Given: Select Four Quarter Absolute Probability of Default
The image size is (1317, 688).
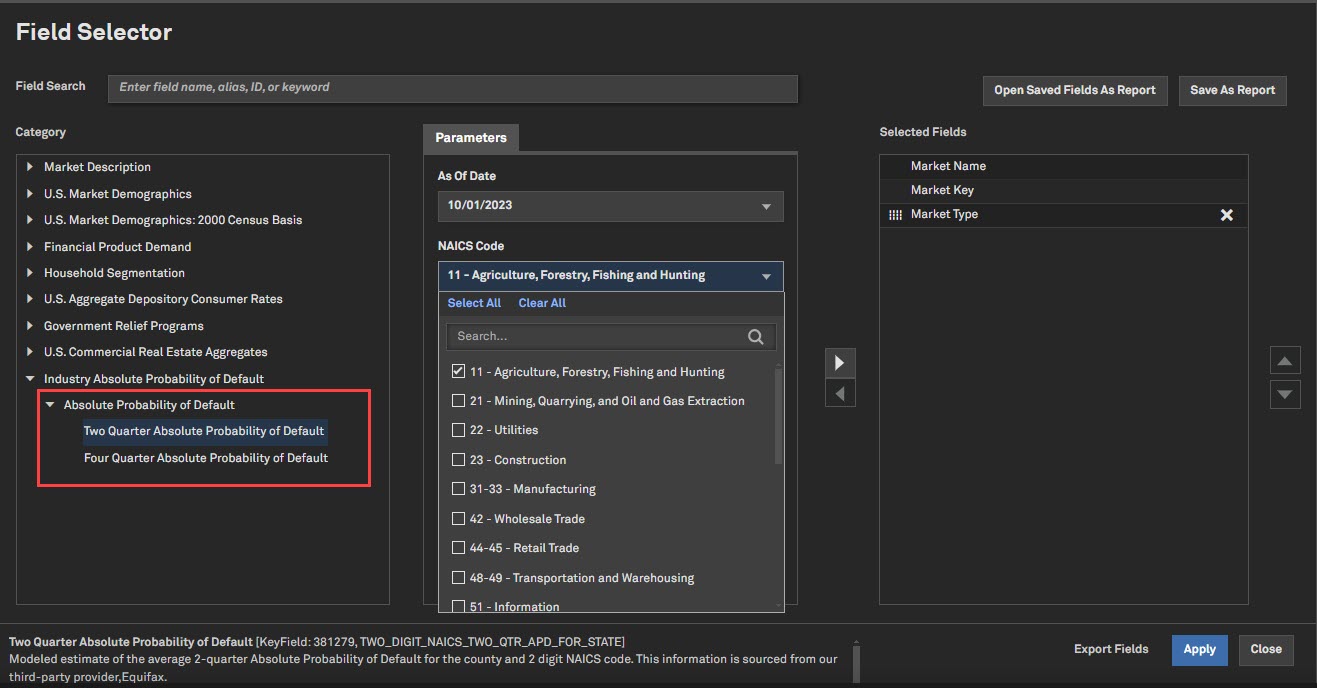Looking at the screenshot, I should coord(205,458).
